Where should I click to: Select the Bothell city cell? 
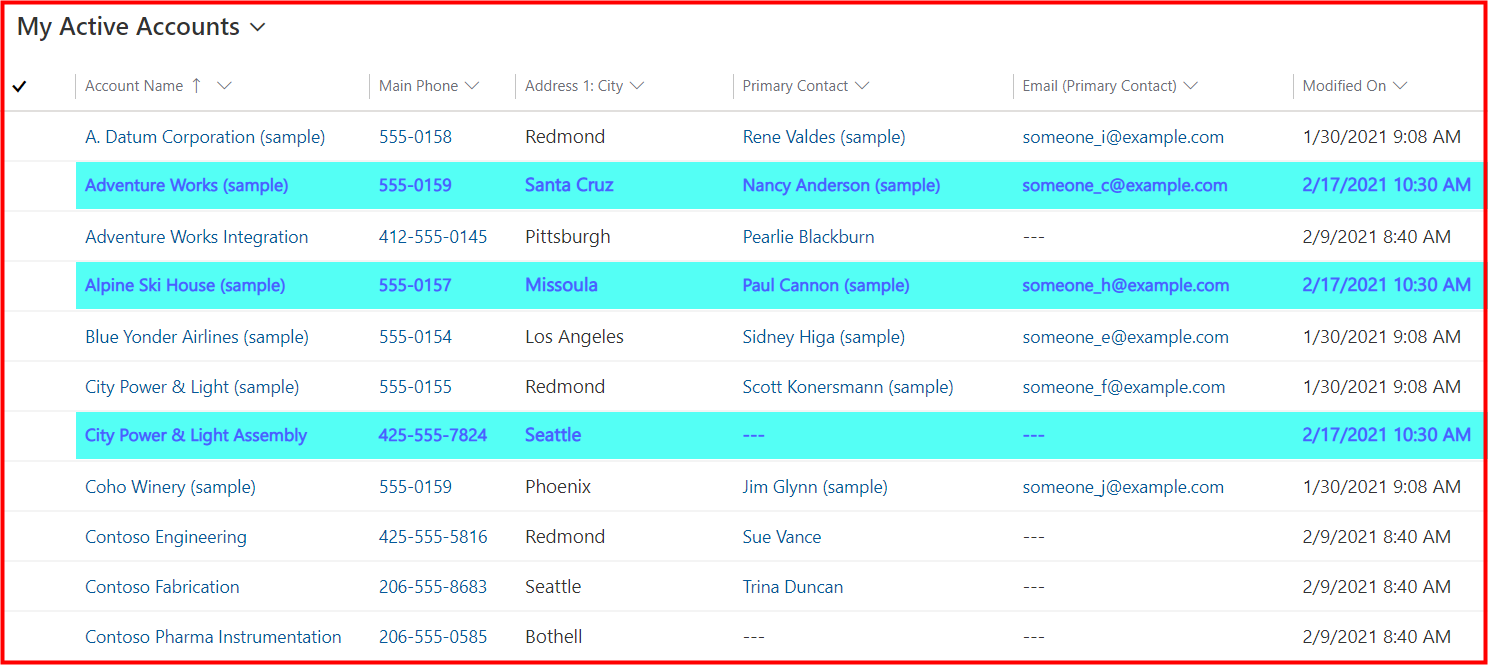(x=553, y=637)
